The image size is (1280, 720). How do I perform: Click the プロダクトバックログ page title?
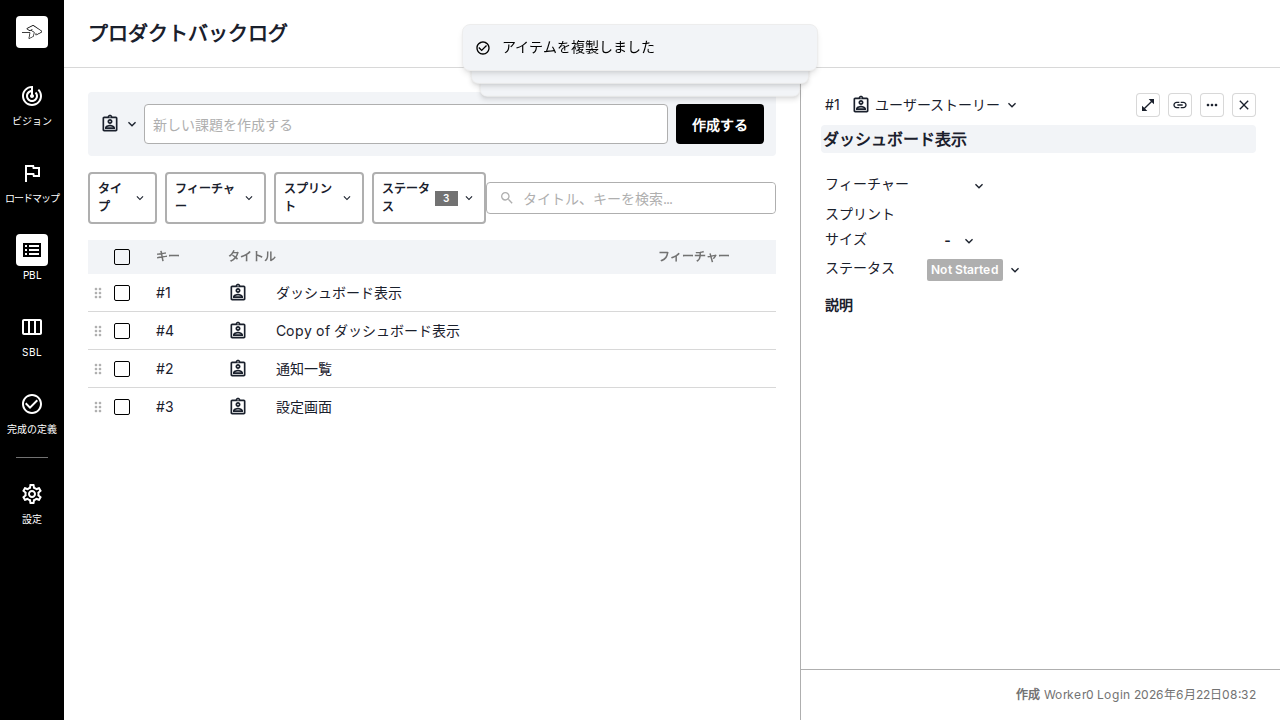[x=188, y=33]
